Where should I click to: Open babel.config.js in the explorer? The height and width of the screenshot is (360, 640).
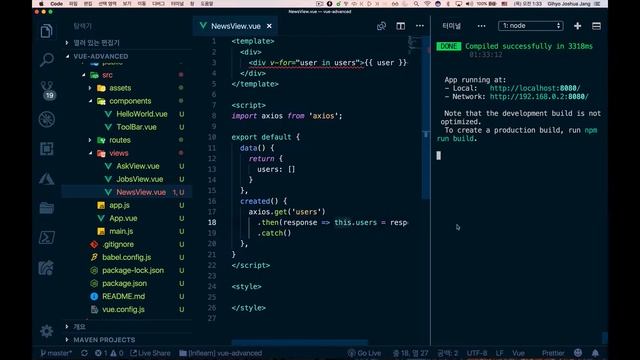[x=126, y=258]
